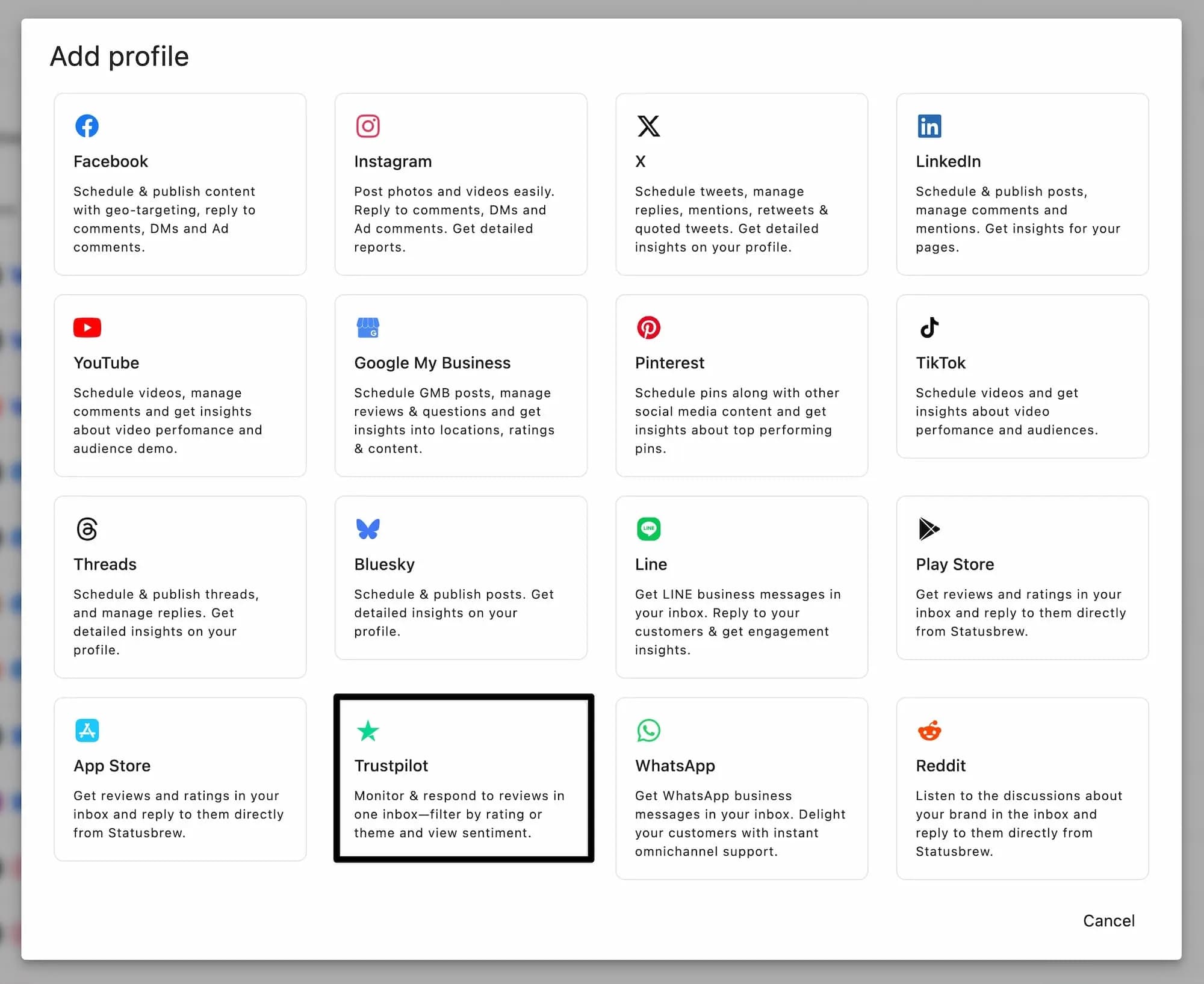Click the LinkedIn logo icon

[x=929, y=126]
